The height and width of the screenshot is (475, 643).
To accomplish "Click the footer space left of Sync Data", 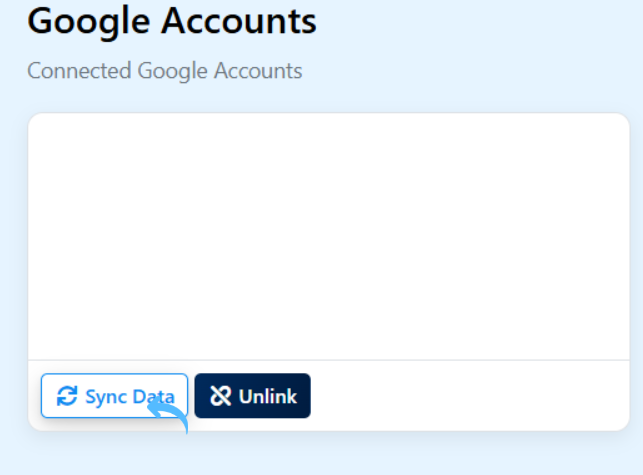I will pos(34,397).
